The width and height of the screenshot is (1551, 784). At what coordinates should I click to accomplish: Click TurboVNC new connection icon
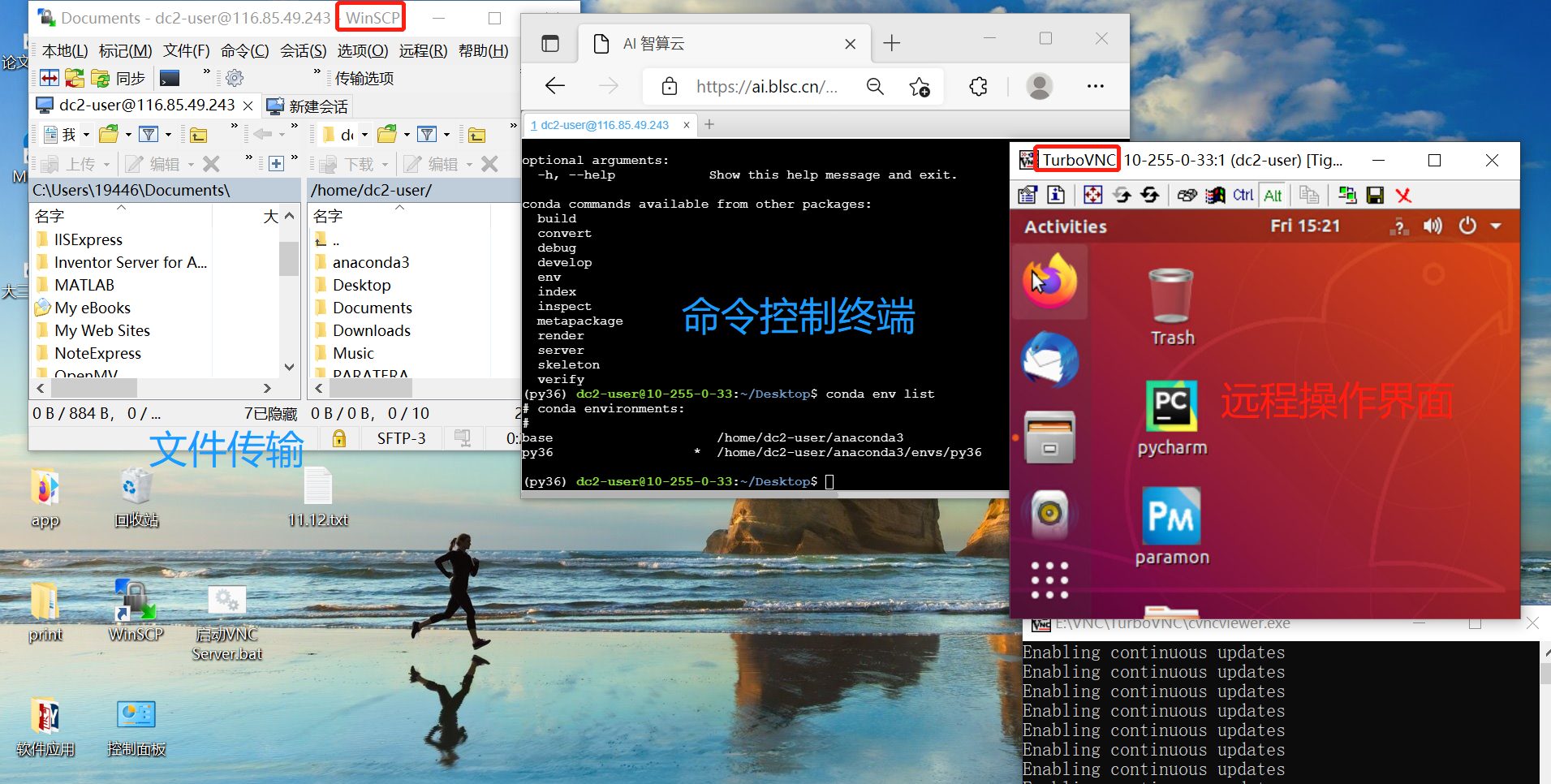click(1347, 195)
